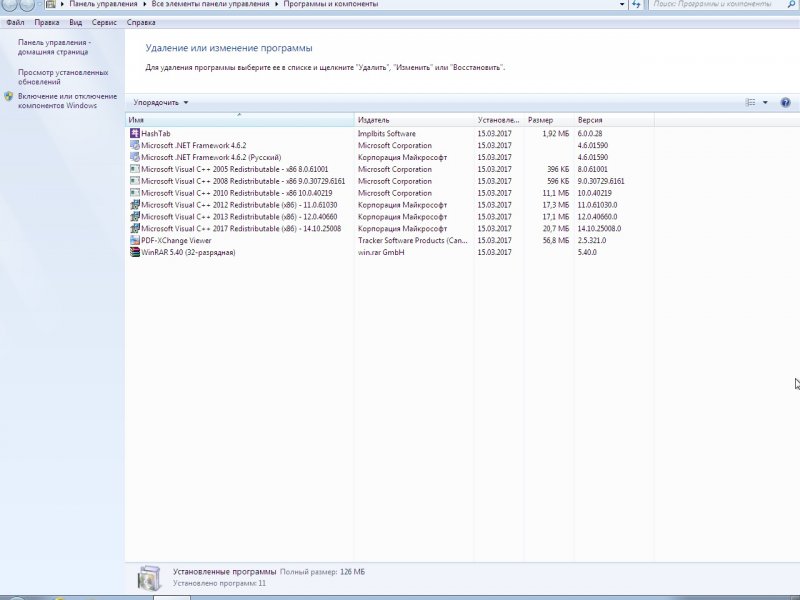The height and width of the screenshot is (600, 800).
Task: Select Microsoft Visual C++ 2013 Redistributable row name
Action: (x=239, y=217)
